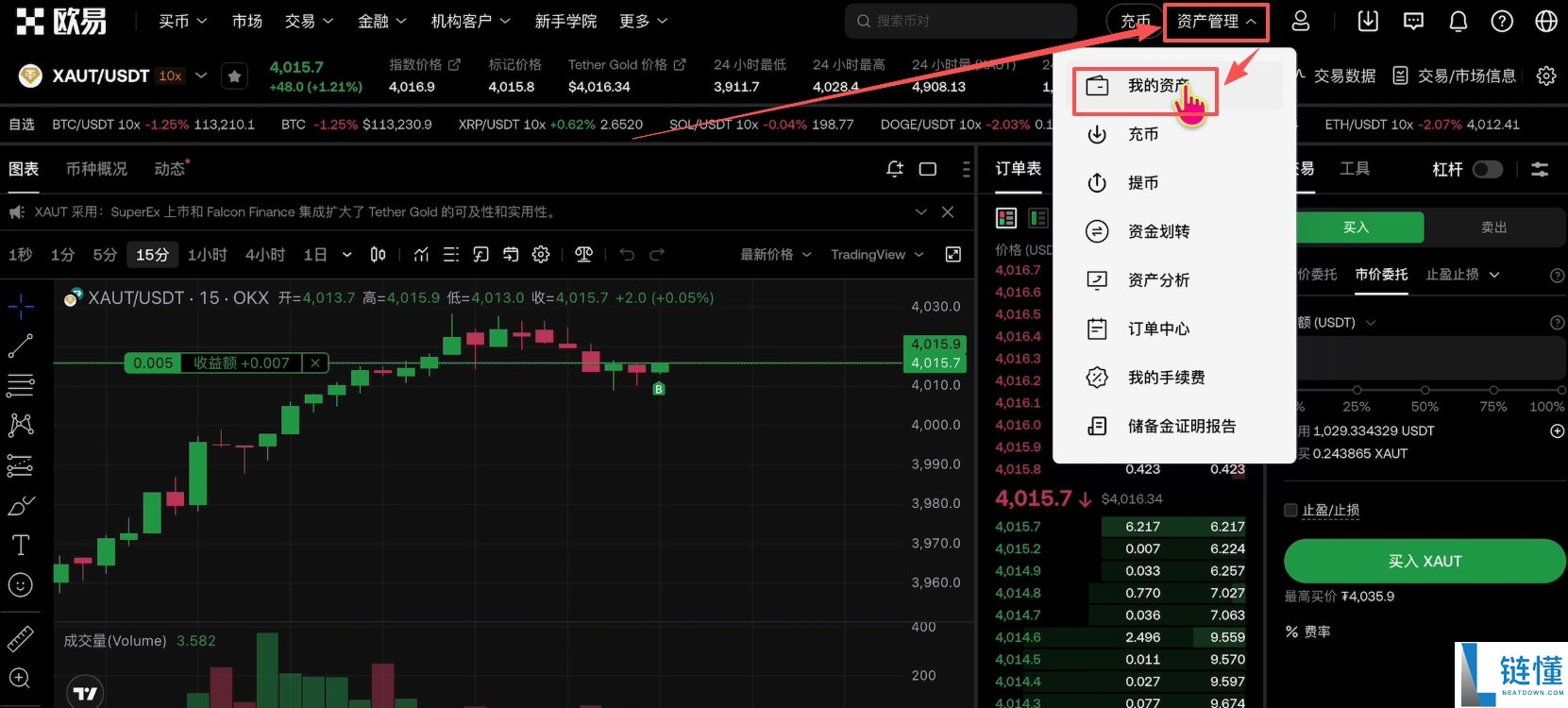Viewport: 1568px width, 708px height.
Task: Click the 买入 XAUT button
Action: pos(1425,561)
